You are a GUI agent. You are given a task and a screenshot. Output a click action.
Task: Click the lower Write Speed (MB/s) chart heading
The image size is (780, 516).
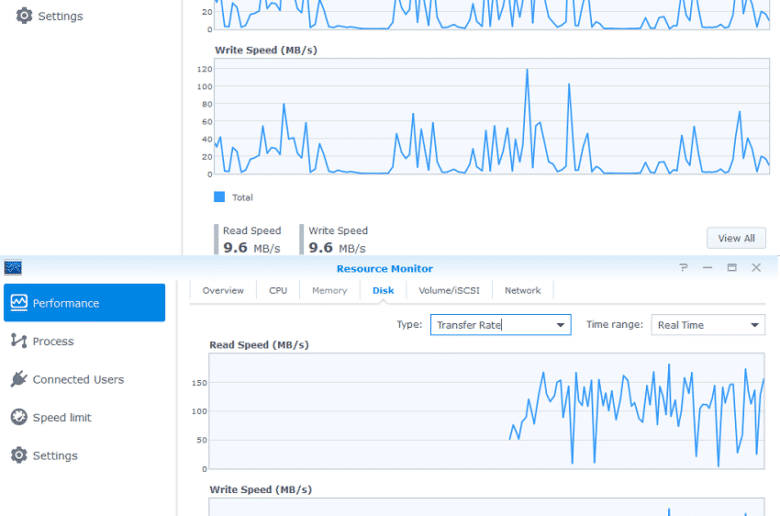point(261,490)
